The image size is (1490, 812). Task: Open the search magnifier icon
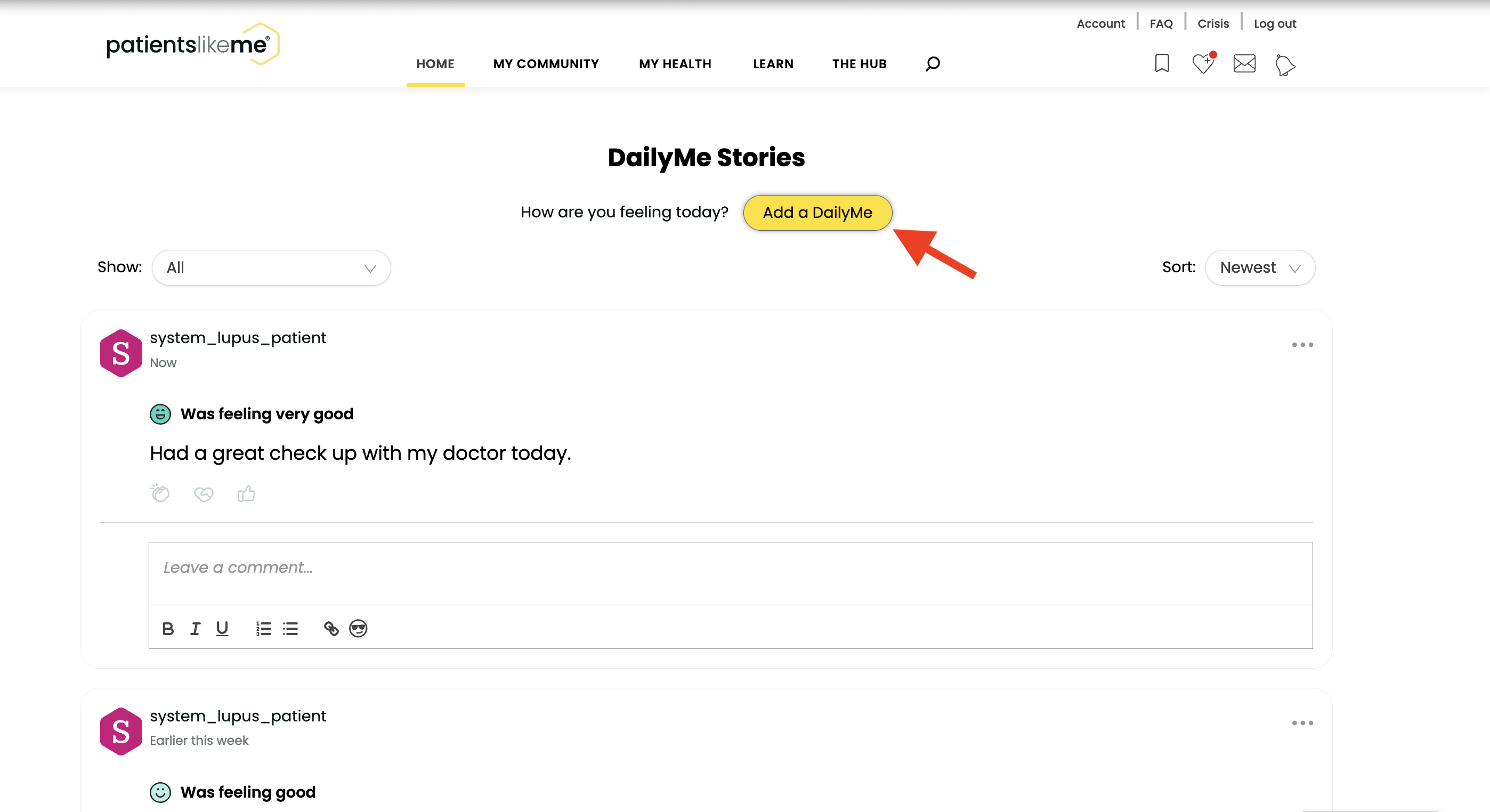click(x=933, y=63)
